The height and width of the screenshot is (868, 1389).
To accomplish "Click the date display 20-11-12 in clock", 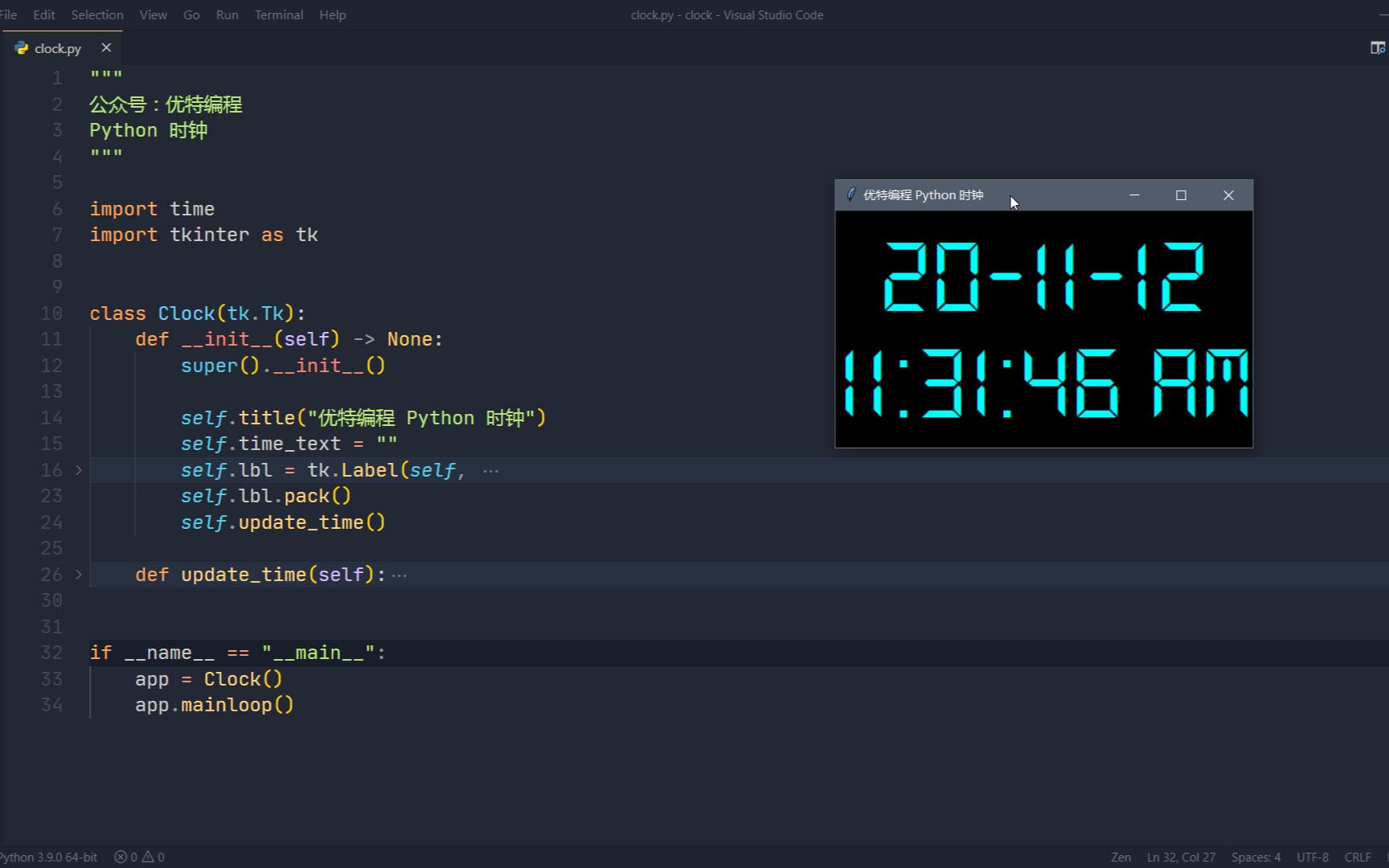I will point(1043,276).
